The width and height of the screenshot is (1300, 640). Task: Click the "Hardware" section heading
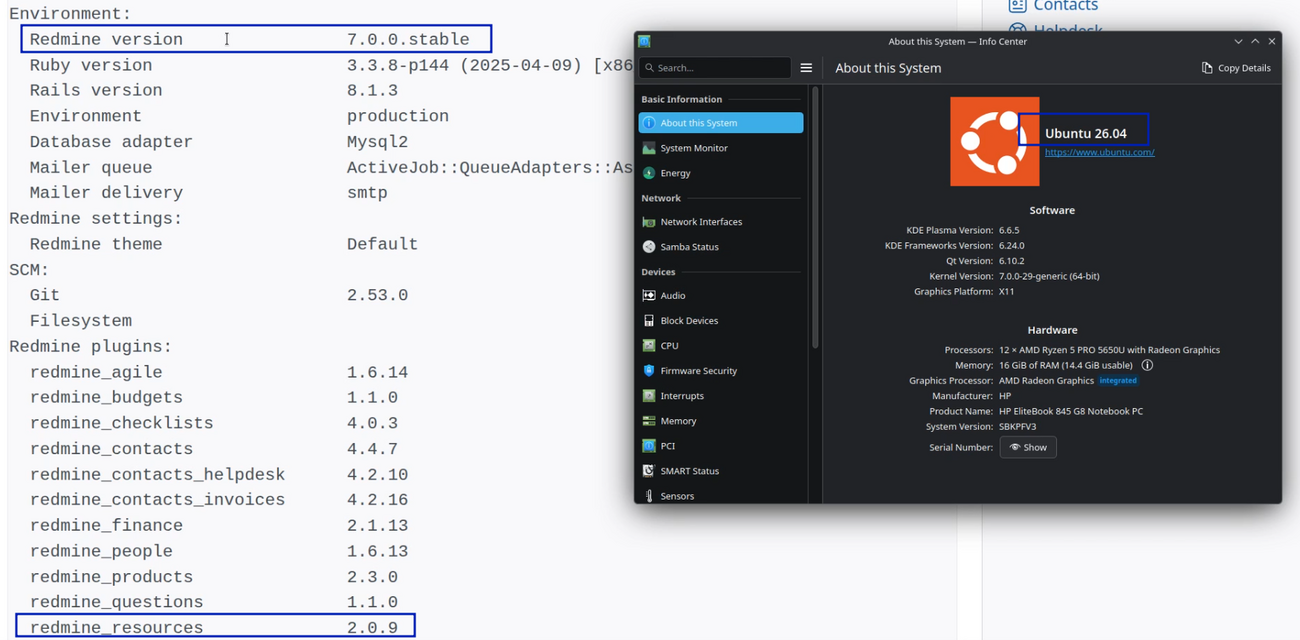[1052, 329]
